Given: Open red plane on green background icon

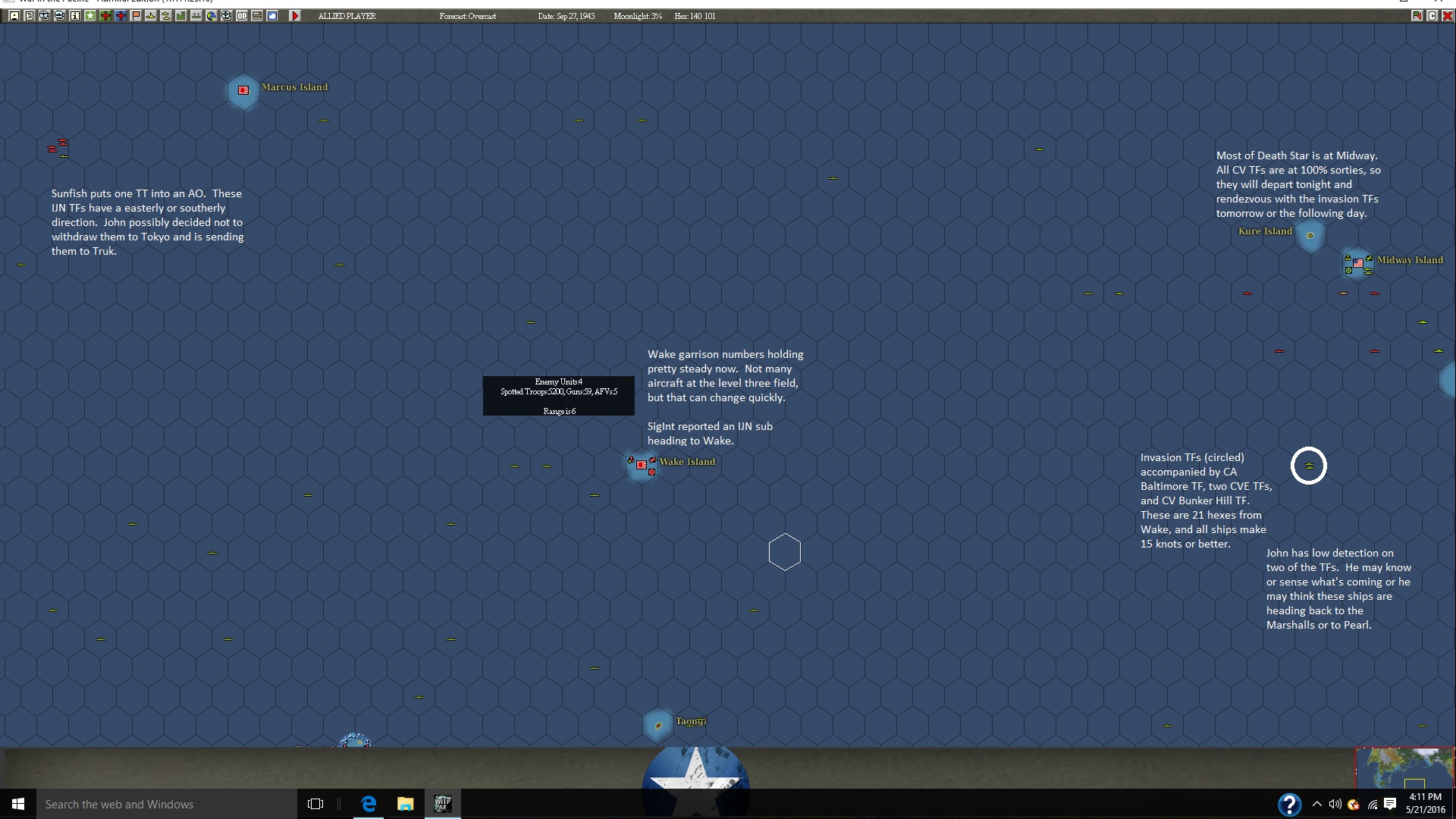Looking at the screenshot, I should [x=105, y=16].
